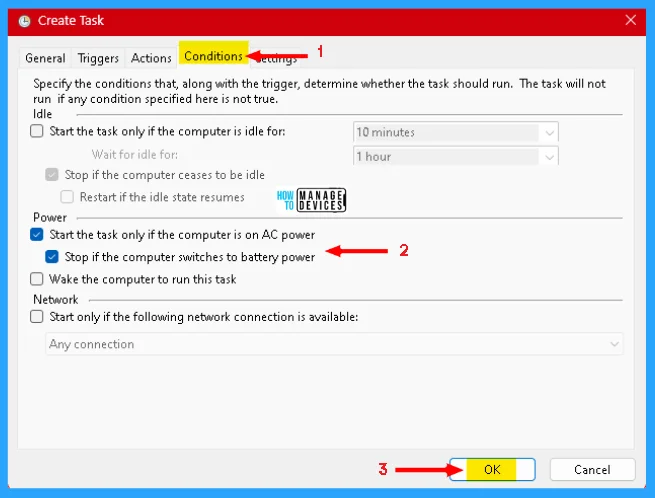Click the Create Task title text
The image size is (655, 498).
(x=71, y=20)
